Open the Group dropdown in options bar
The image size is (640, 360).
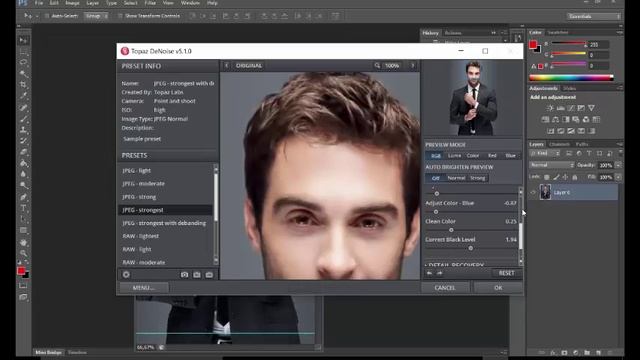click(96, 16)
